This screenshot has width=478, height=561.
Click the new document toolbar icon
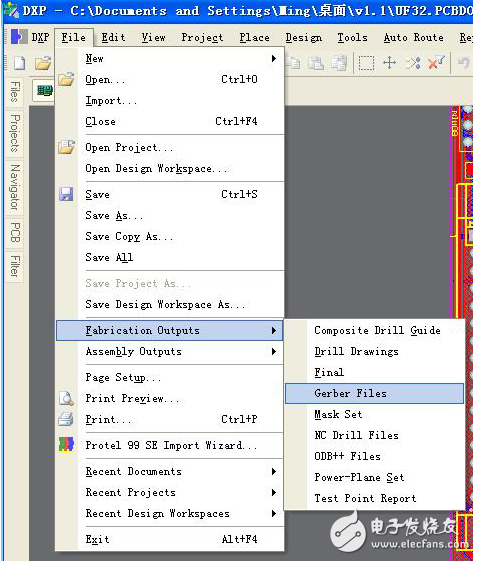19,63
